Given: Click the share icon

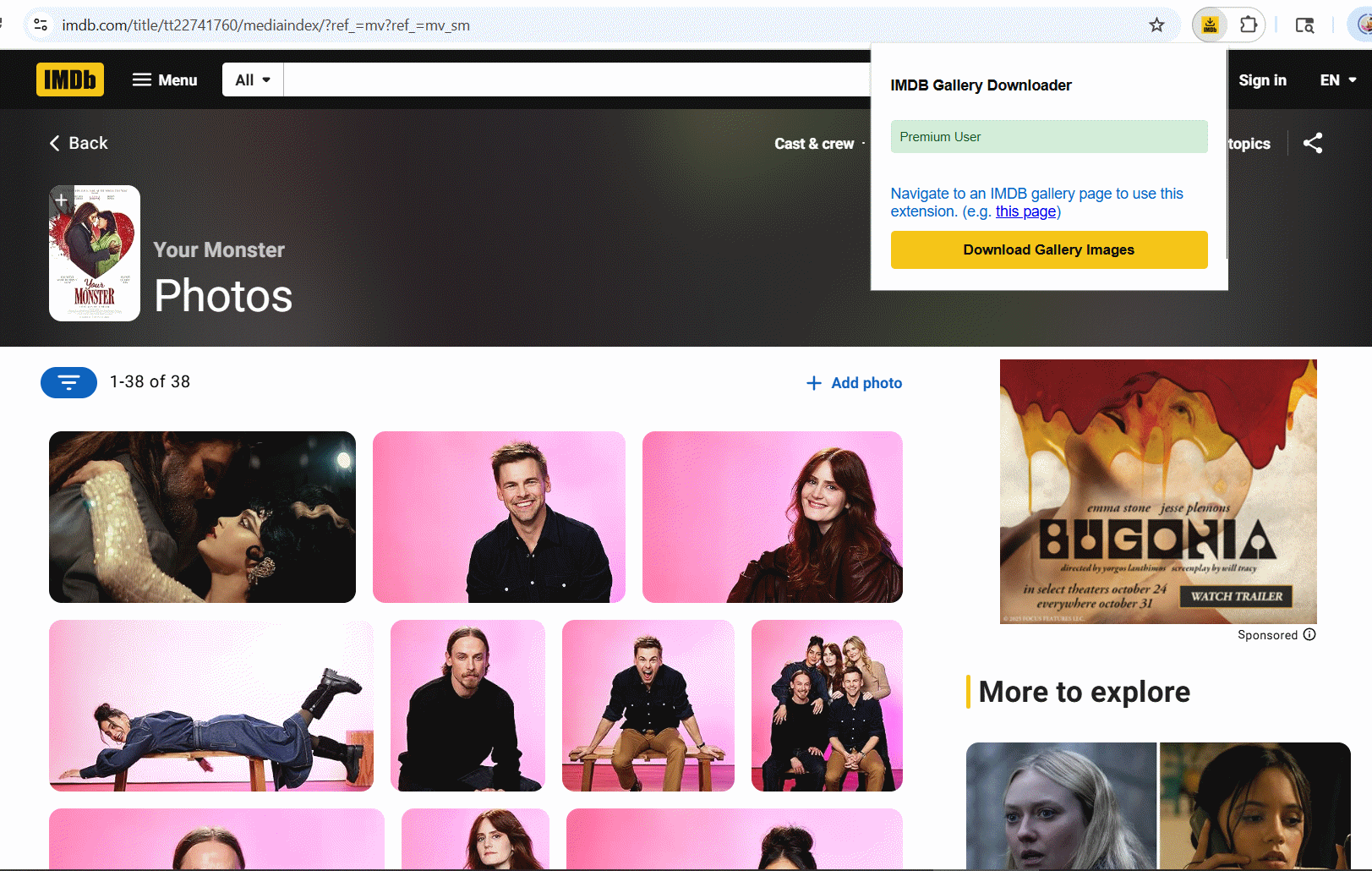Looking at the screenshot, I should pos(1313,143).
